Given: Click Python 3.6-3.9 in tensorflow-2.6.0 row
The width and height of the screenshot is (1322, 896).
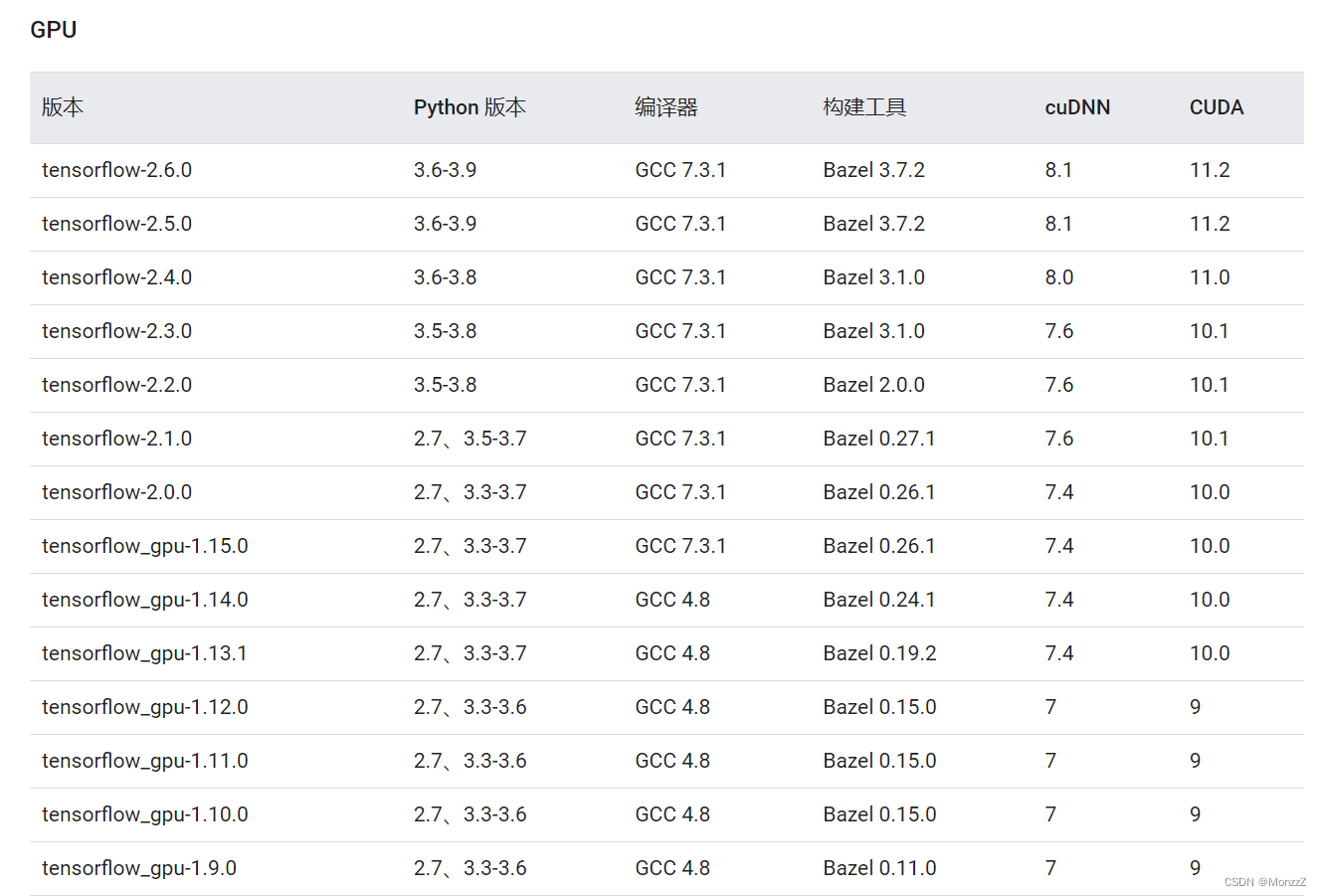Looking at the screenshot, I should pyautogui.click(x=446, y=170).
